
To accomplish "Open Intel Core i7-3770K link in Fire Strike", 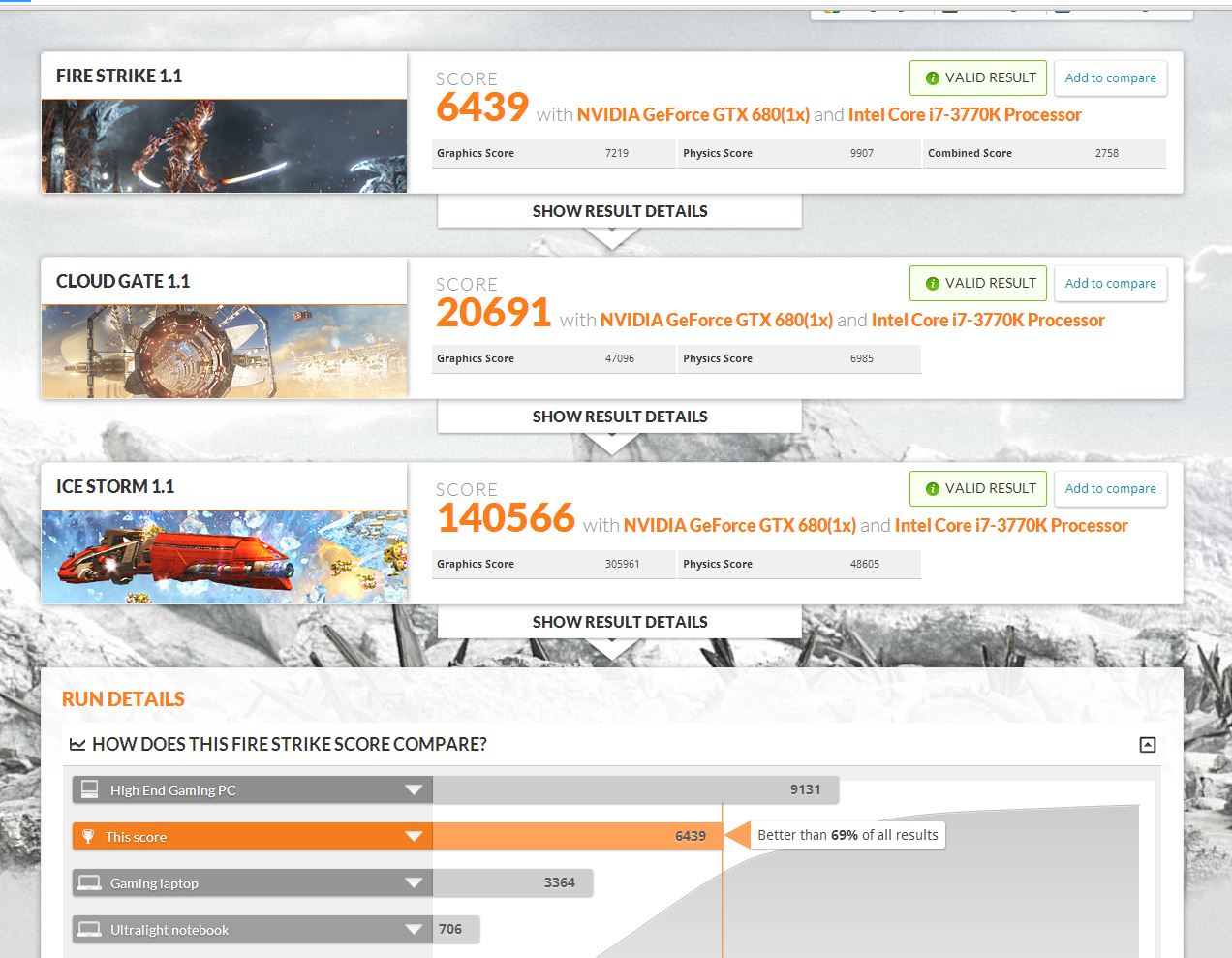I will point(965,114).
